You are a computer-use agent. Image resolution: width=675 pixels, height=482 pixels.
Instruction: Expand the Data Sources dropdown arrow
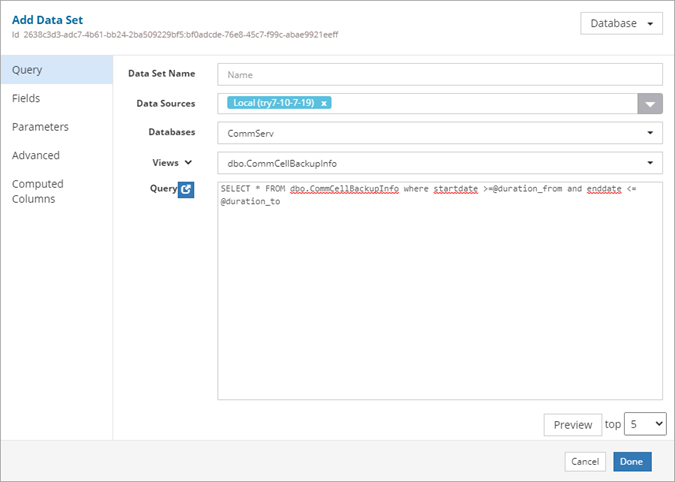[x=650, y=103]
